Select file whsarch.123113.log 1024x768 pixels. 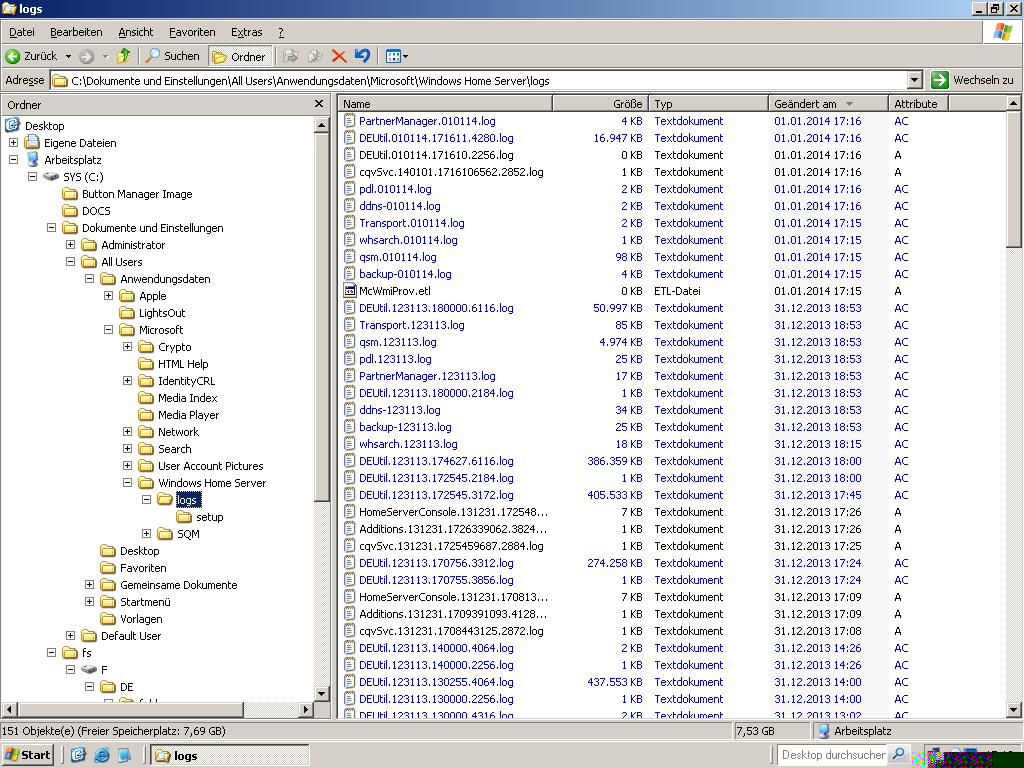click(x=408, y=443)
